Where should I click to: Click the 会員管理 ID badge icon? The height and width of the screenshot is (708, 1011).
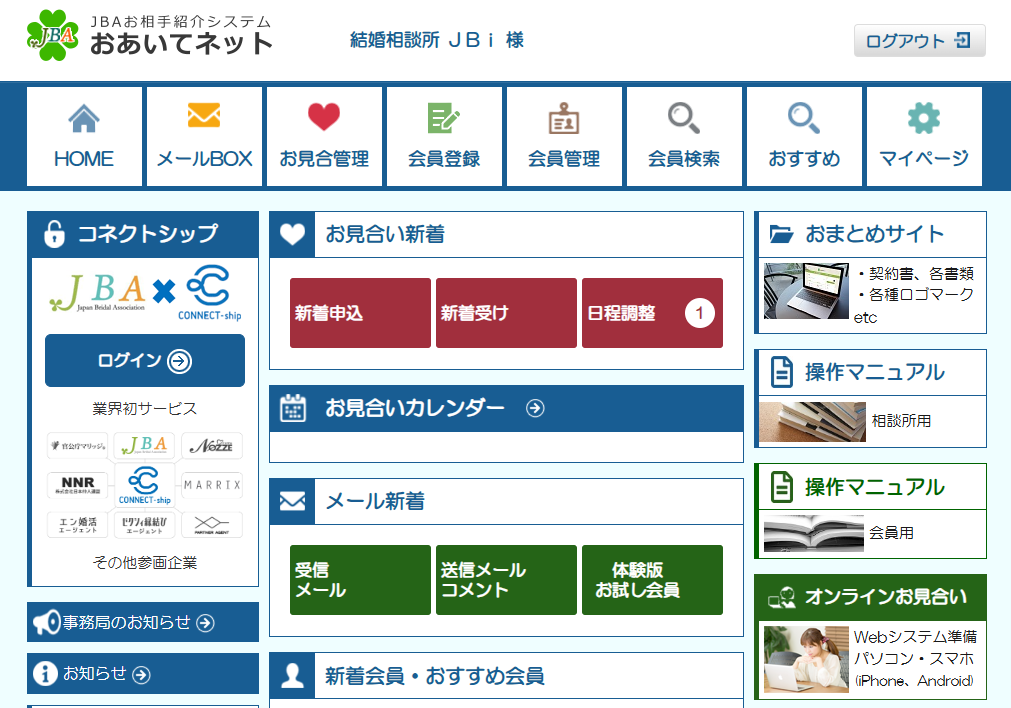click(564, 119)
